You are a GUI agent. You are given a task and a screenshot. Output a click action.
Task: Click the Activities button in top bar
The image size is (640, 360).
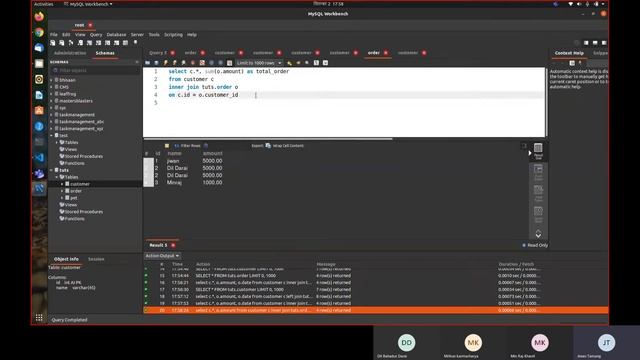click(x=44, y=4)
